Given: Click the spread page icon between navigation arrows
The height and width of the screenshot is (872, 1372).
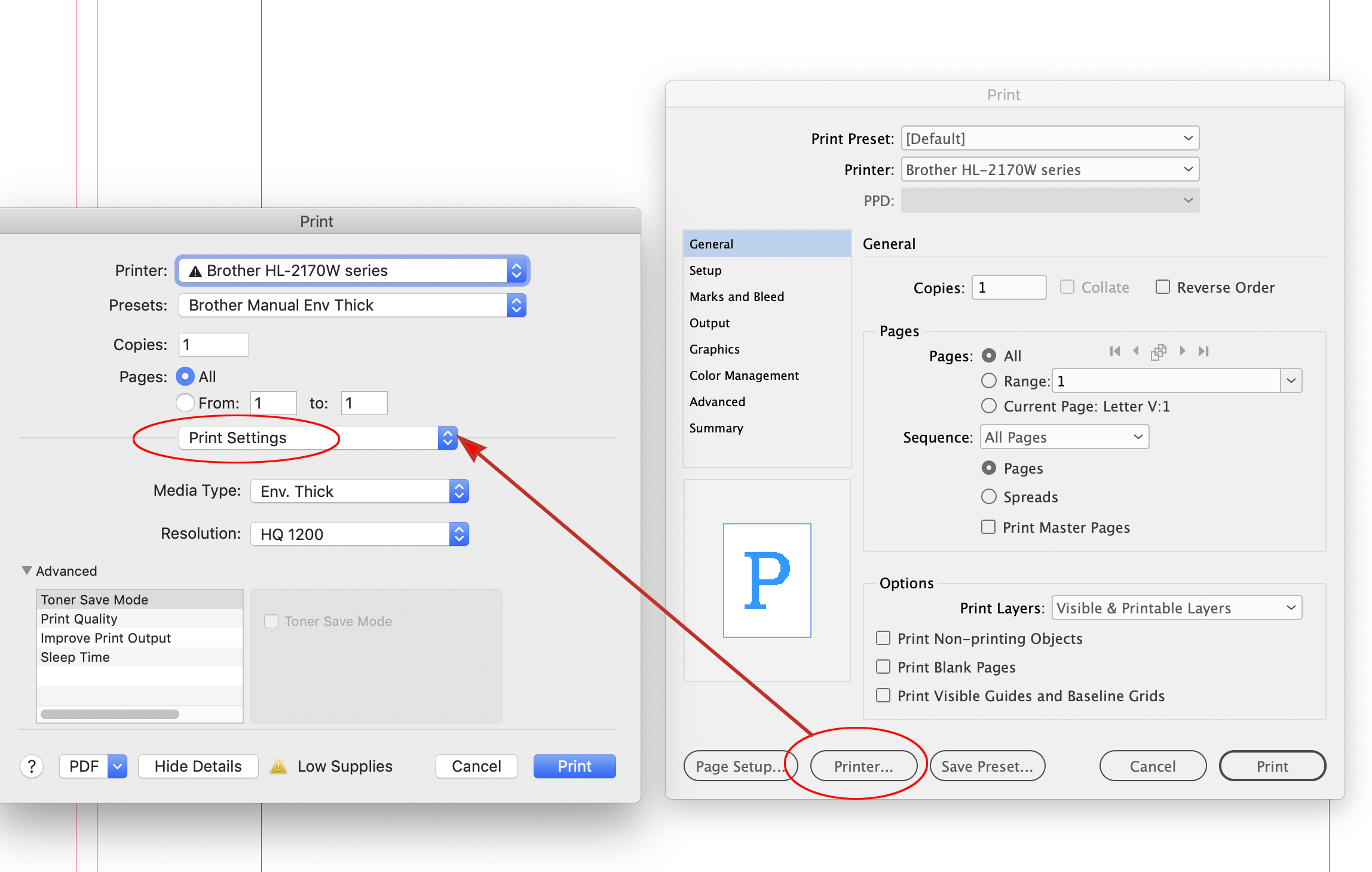Looking at the screenshot, I should pyautogui.click(x=1159, y=351).
